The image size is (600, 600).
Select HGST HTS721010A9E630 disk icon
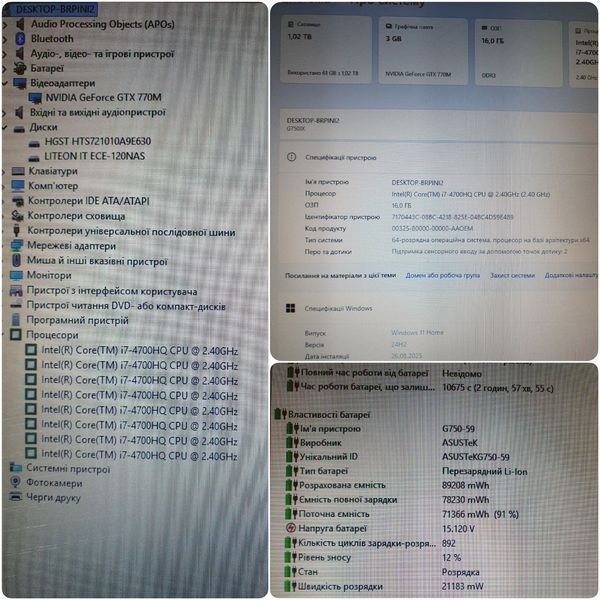(34, 143)
